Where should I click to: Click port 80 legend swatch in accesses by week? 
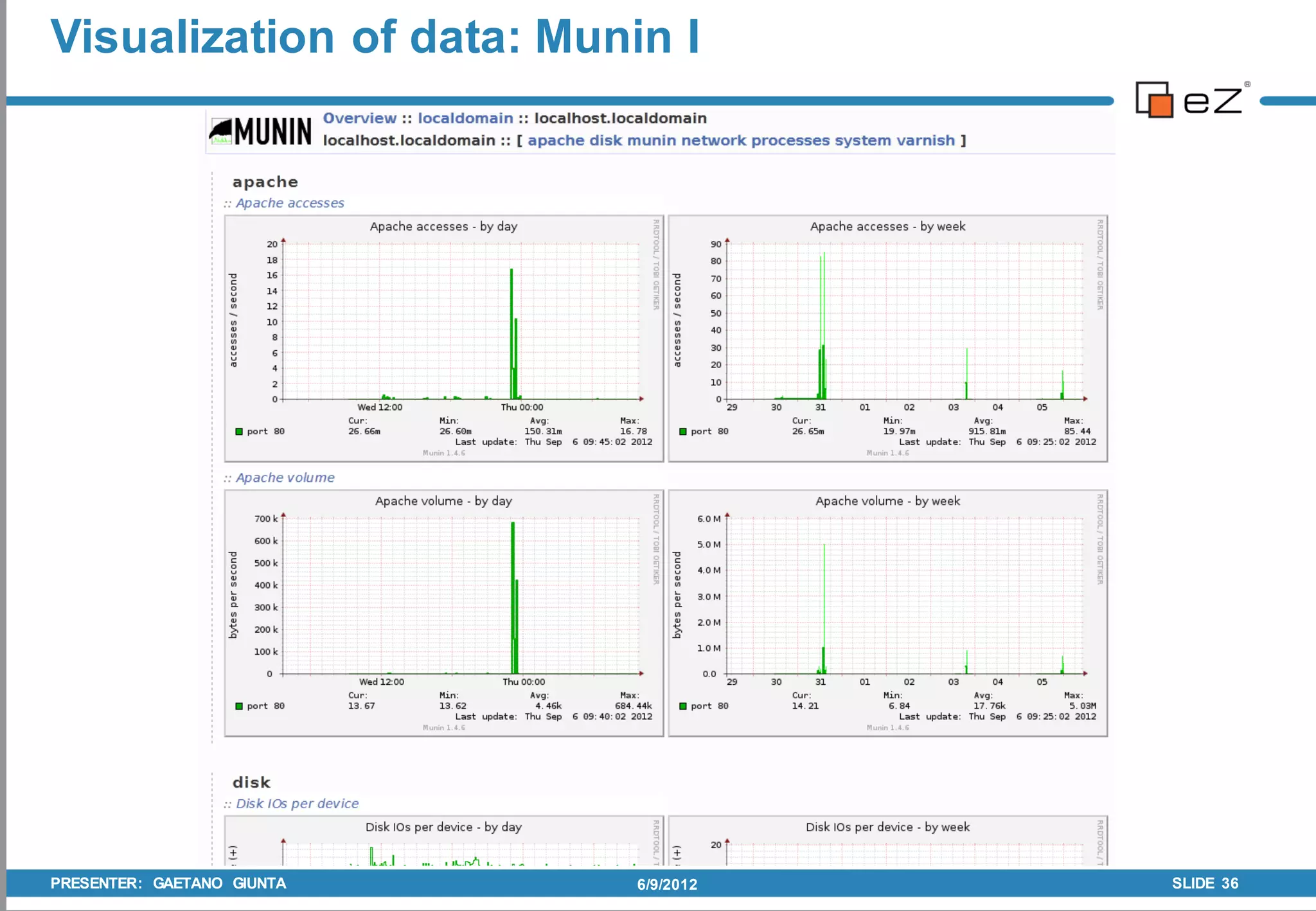(683, 432)
